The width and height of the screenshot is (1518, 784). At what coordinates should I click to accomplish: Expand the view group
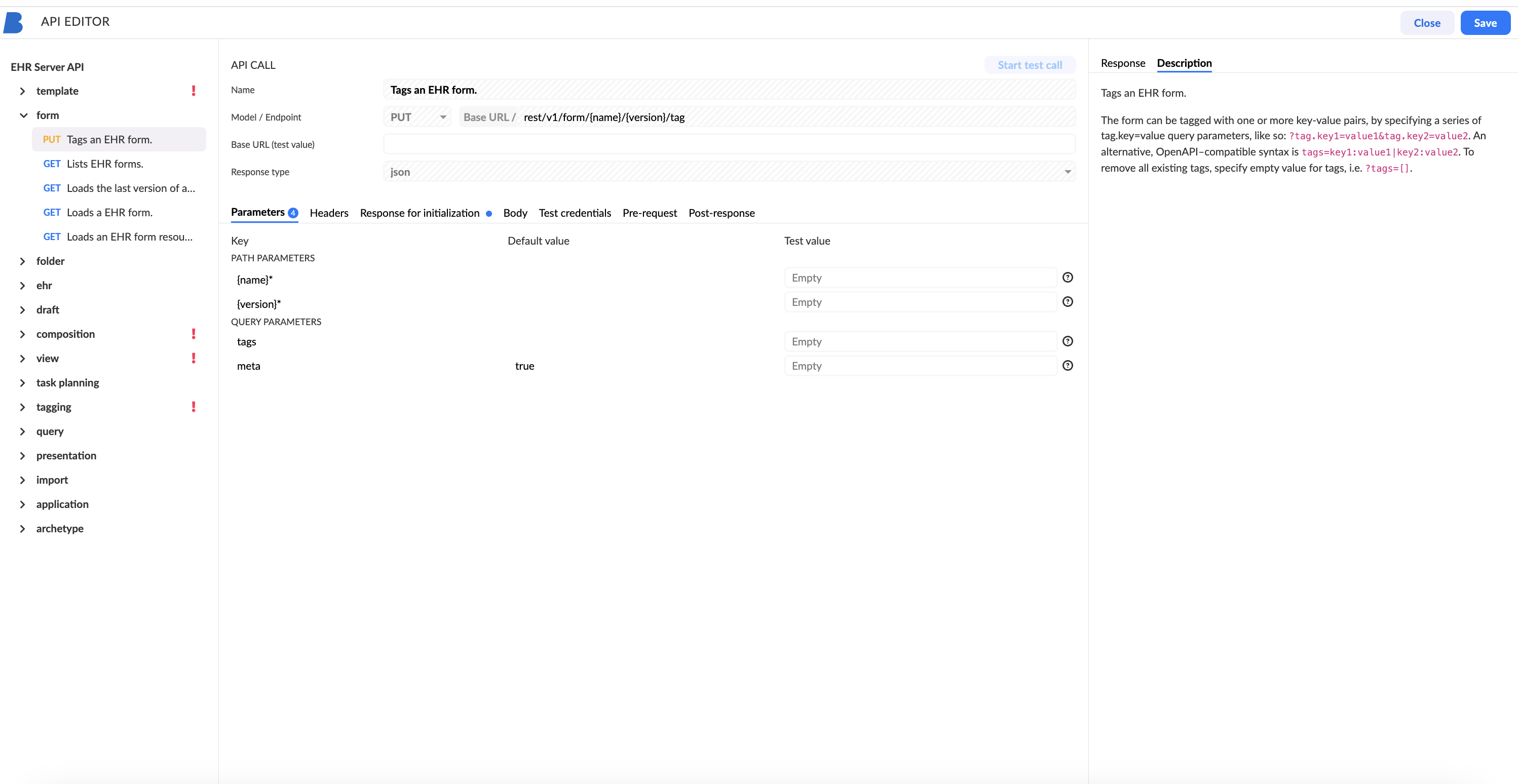(x=22, y=358)
